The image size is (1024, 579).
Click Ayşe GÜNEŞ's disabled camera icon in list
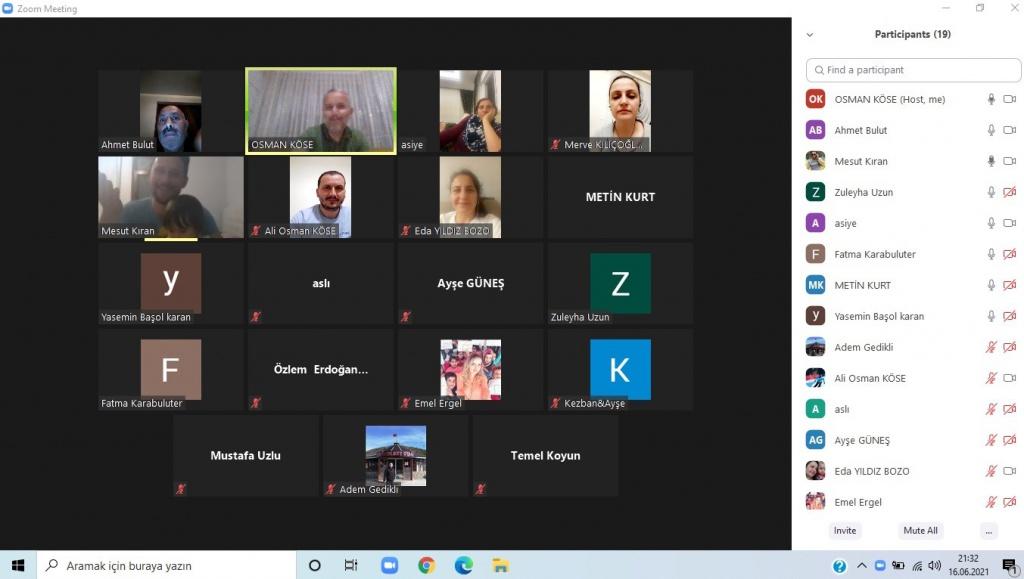pyautogui.click(x=1010, y=440)
